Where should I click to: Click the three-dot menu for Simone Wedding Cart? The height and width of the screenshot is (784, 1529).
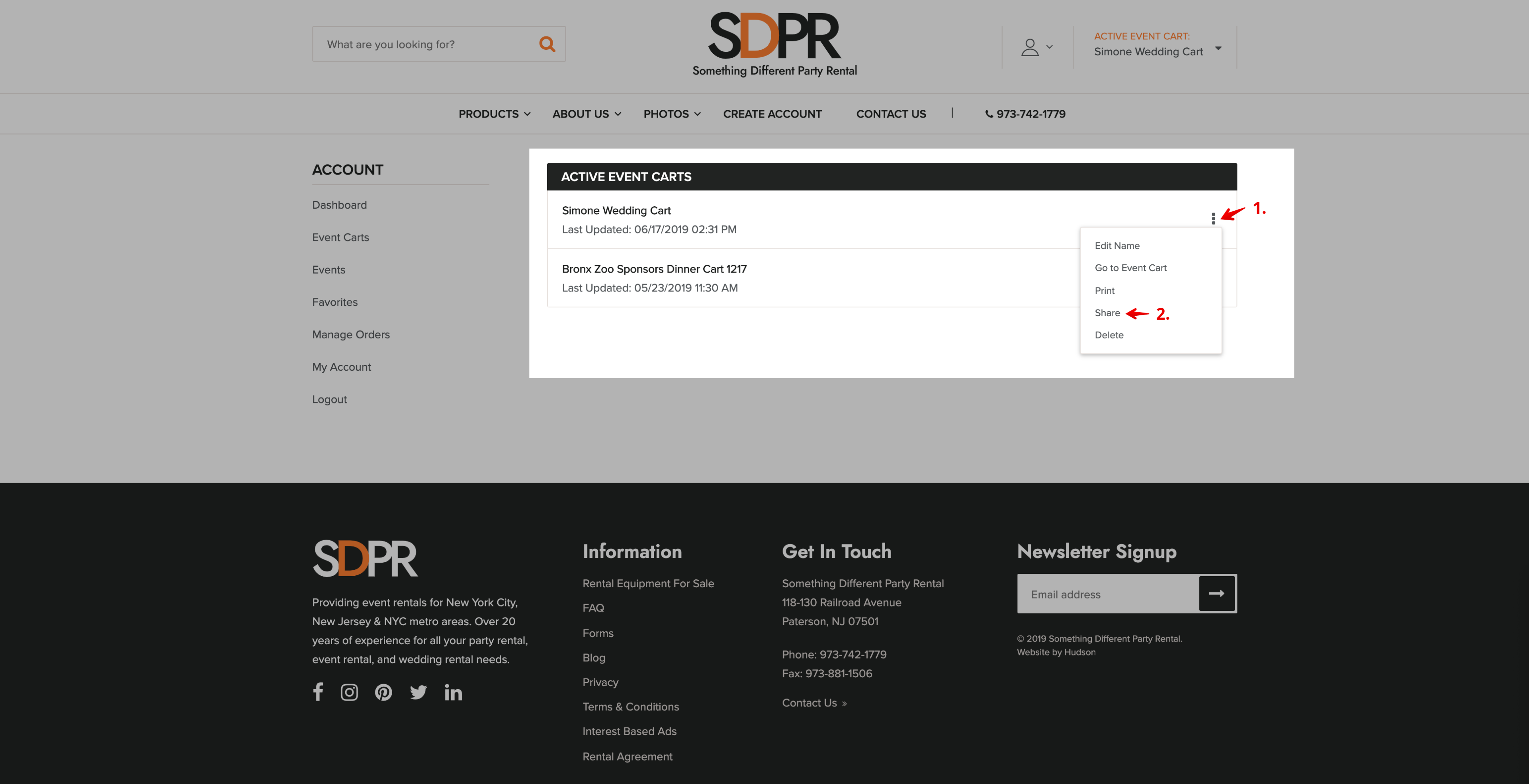tap(1212, 219)
